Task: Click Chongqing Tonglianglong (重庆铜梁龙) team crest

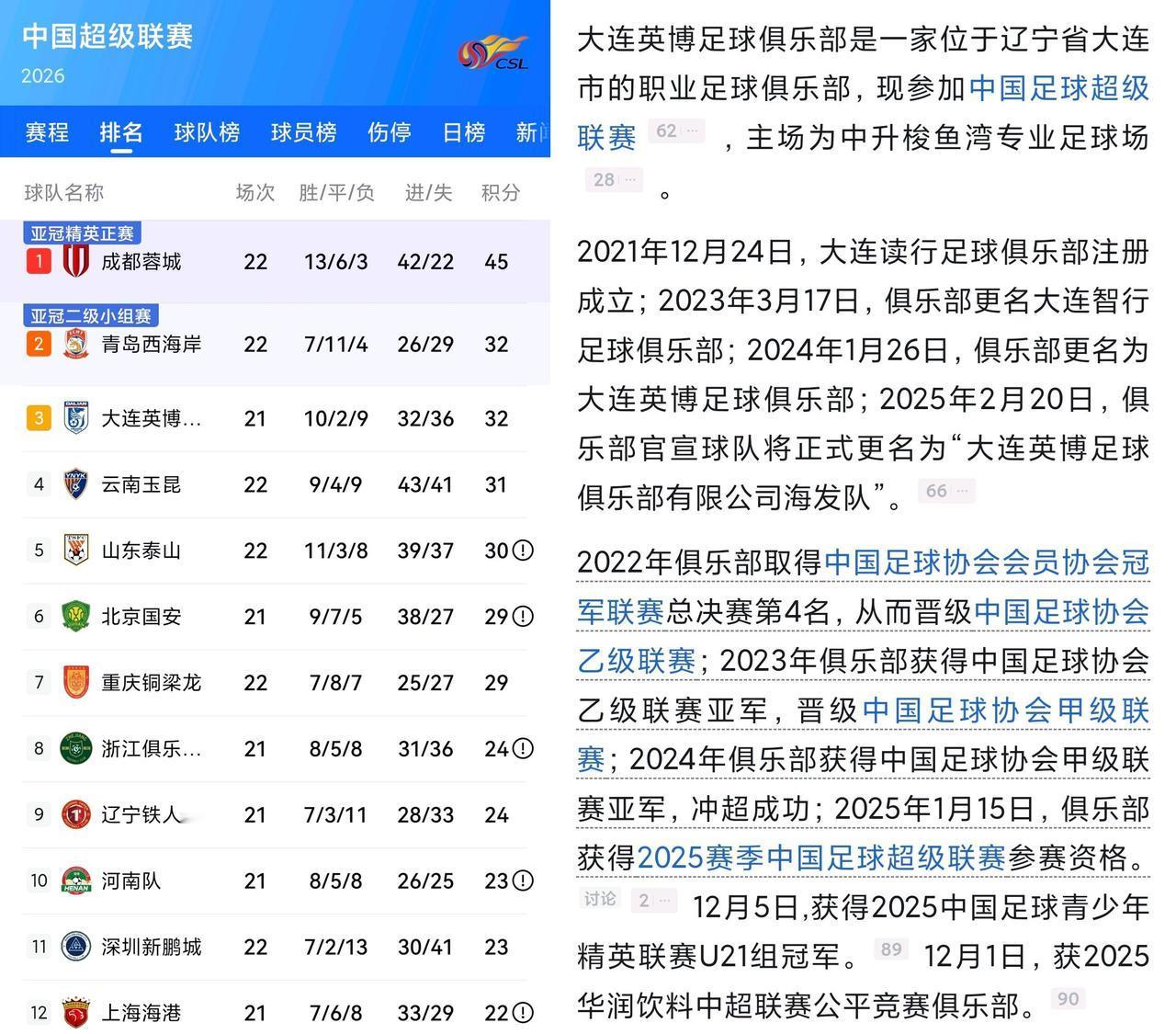Action: [x=75, y=682]
